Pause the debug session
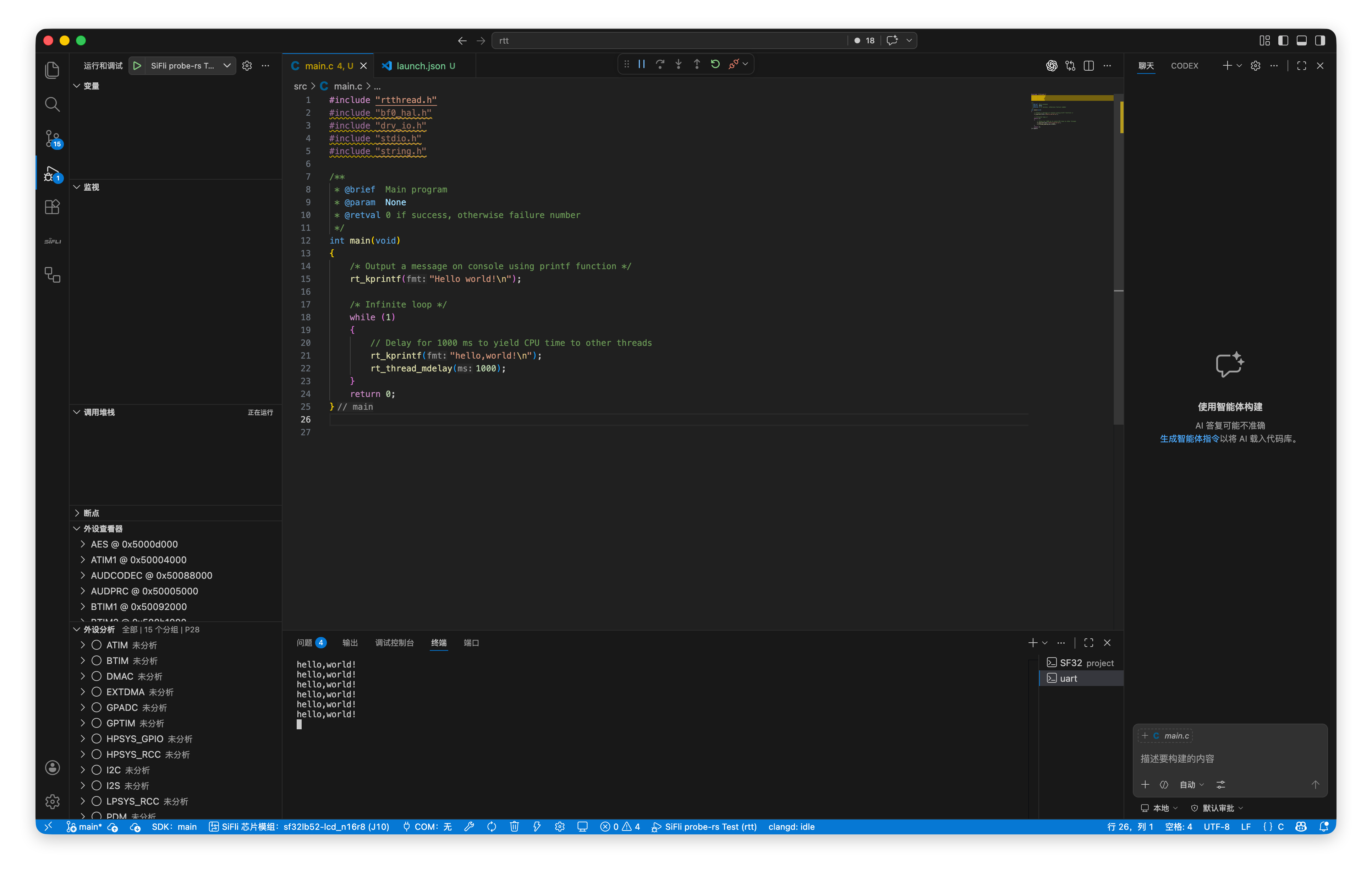Image resolution: width=1372 pixels, height=877 pixels. coord(642,64)
